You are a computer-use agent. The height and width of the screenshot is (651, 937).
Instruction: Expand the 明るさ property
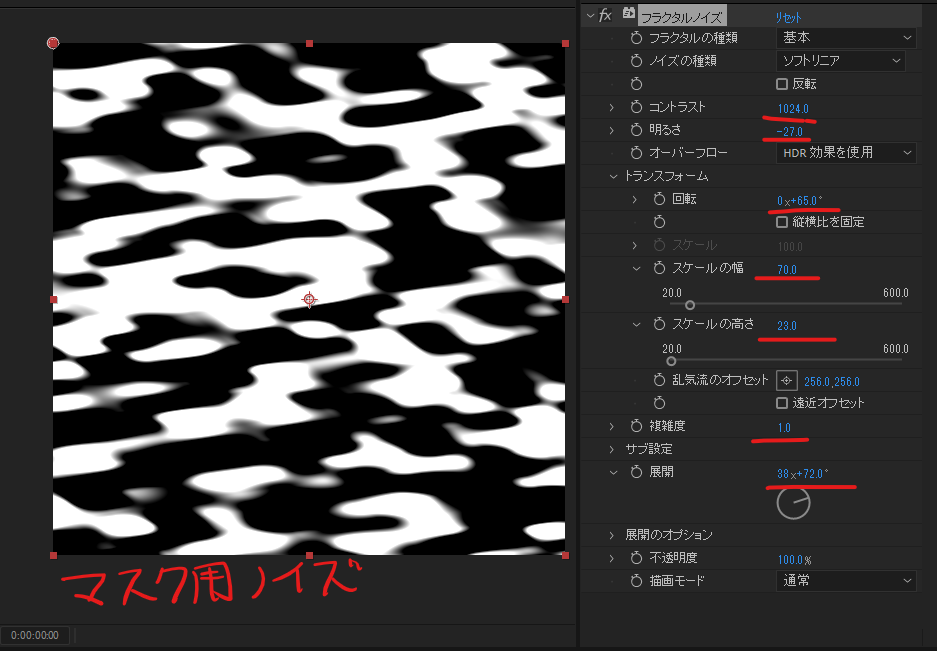pyautogui.click(x=611, y=130)
